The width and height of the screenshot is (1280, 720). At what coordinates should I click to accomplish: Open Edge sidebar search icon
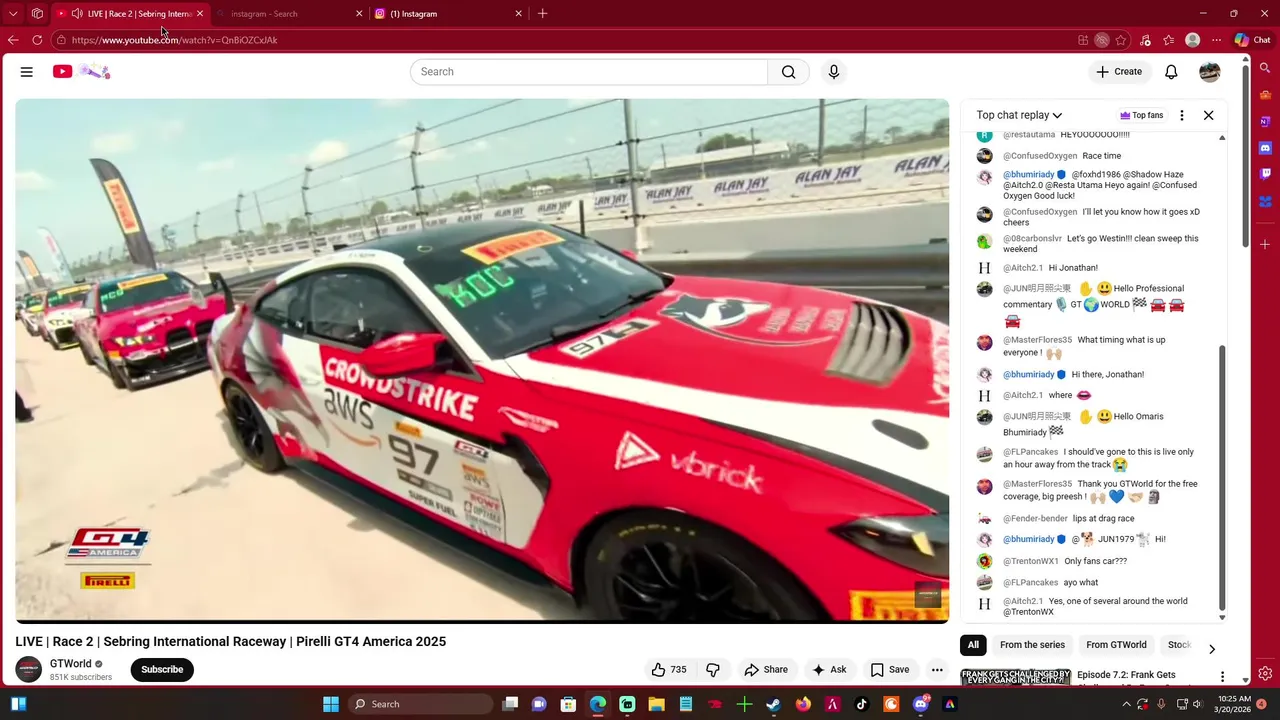(x=1265, y=68)
